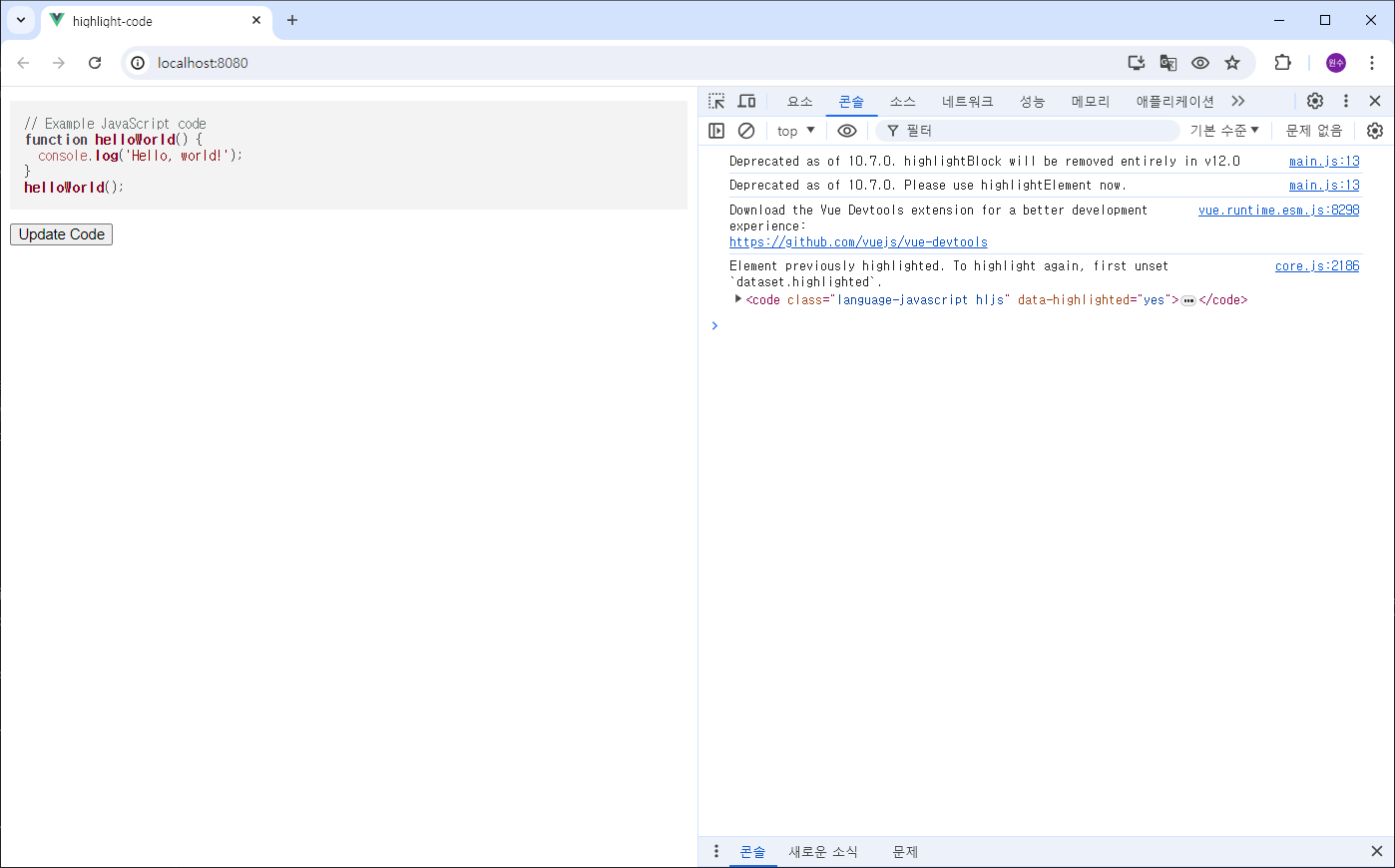Switch to the 성능 tab
This screenshot has height=868, width=1395.
click(x=1032, y=102)
